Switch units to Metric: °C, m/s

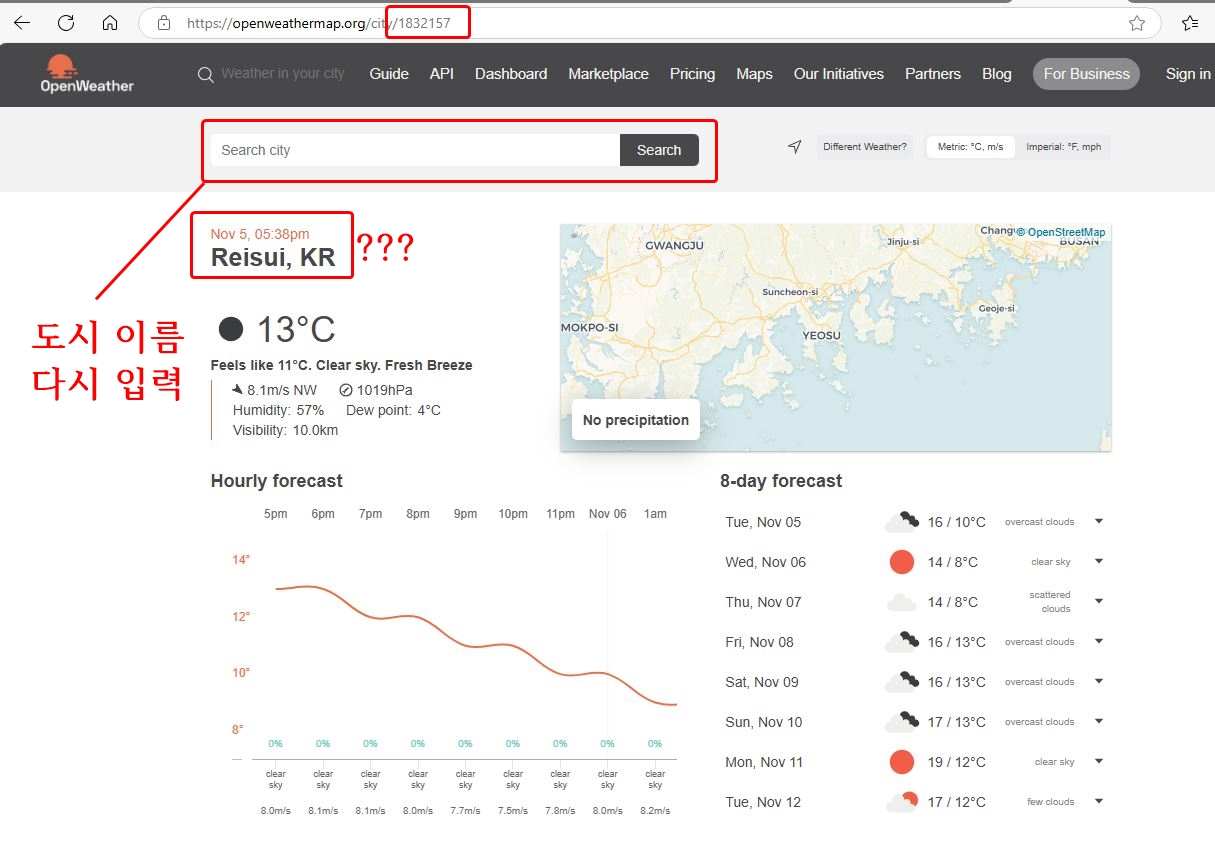click(x=970, y=147)
